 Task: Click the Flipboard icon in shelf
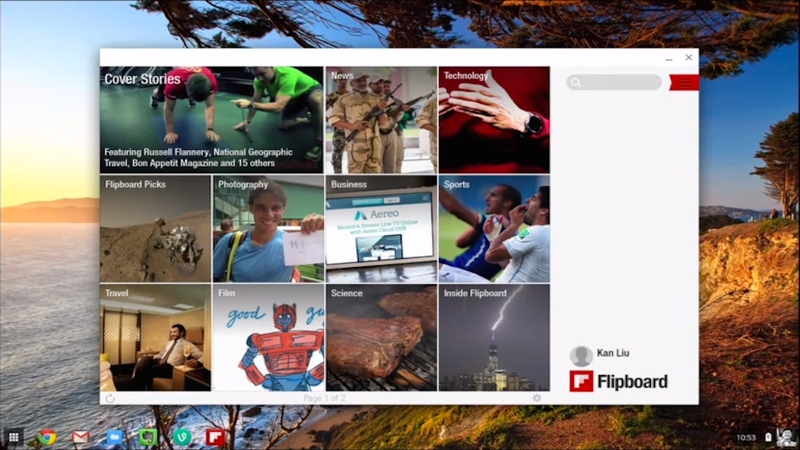[216, 437]
